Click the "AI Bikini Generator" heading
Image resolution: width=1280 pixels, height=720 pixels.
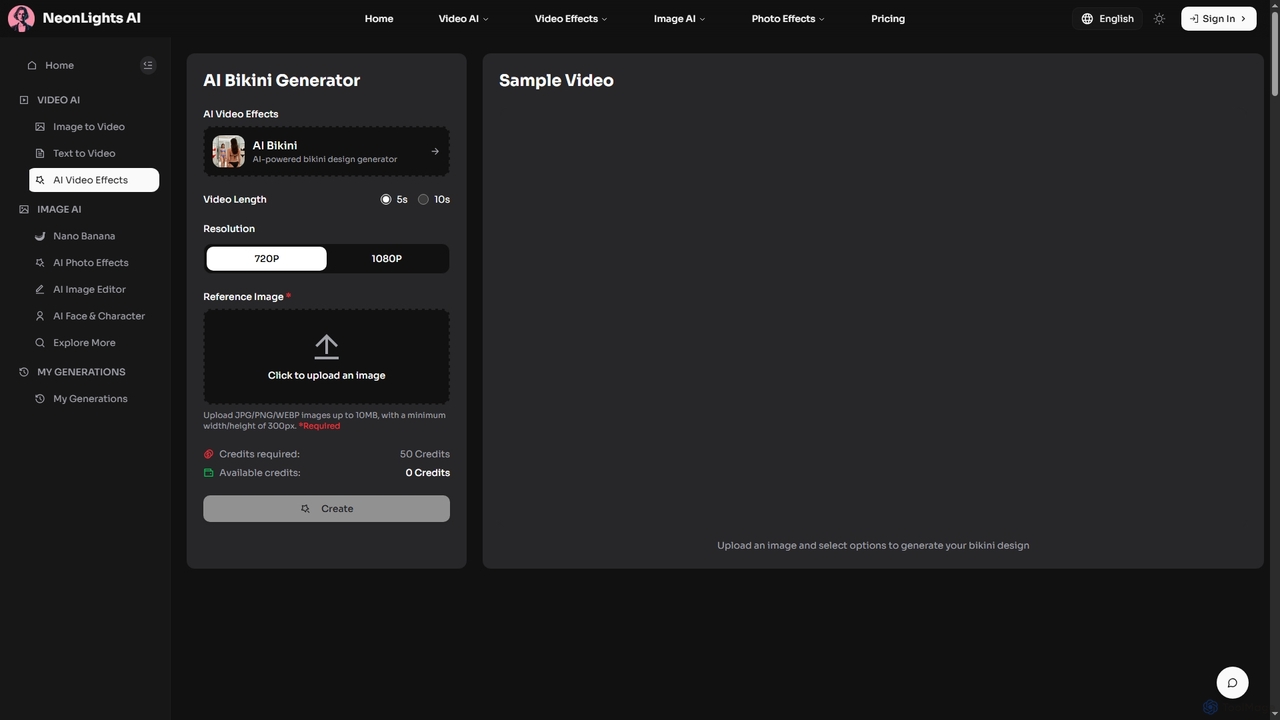click(281, 80)
